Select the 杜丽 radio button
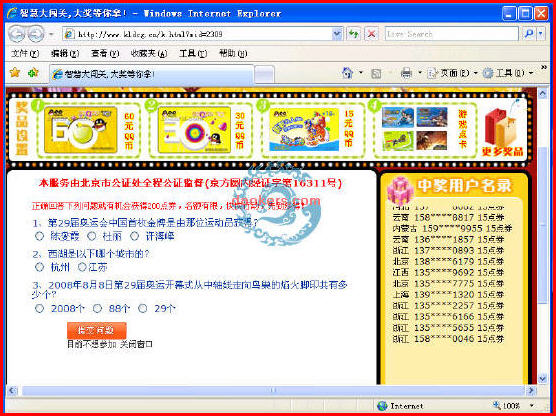Viewport: 556px width, 416px height. [92, 236]
